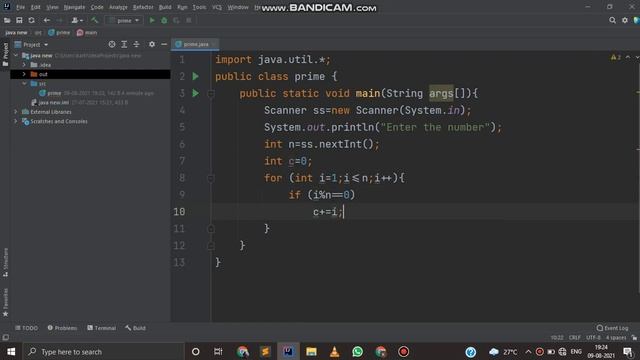
Task: Open the Problems tool window
Action: [62, 328]
